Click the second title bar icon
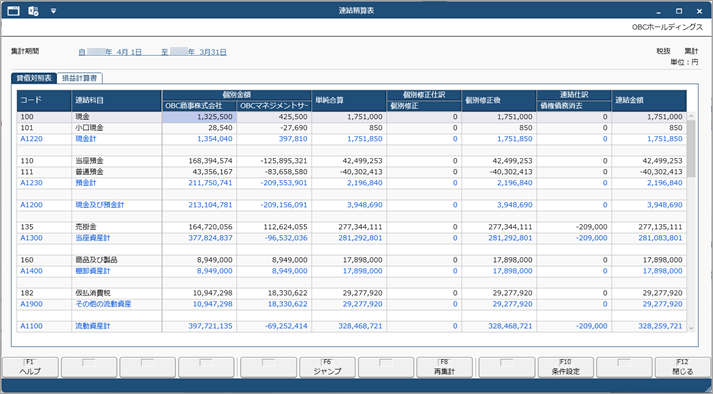713x394 pixels. pos(33,11)
